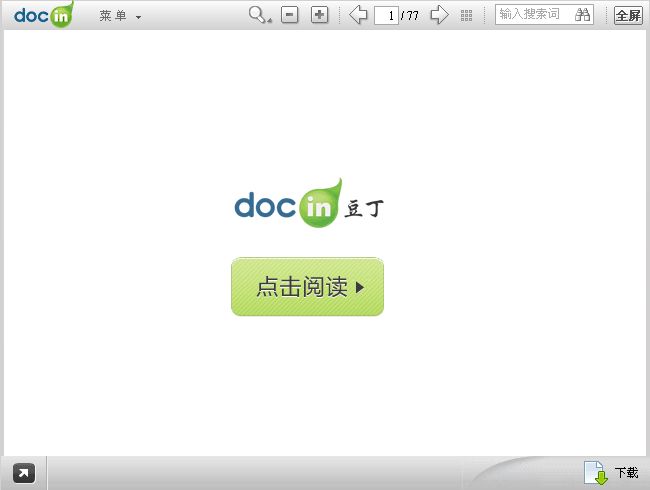Zoom out with the minus button
This screenshot has width=650, height=490.
pyautogui.click(x=290, y=15)
